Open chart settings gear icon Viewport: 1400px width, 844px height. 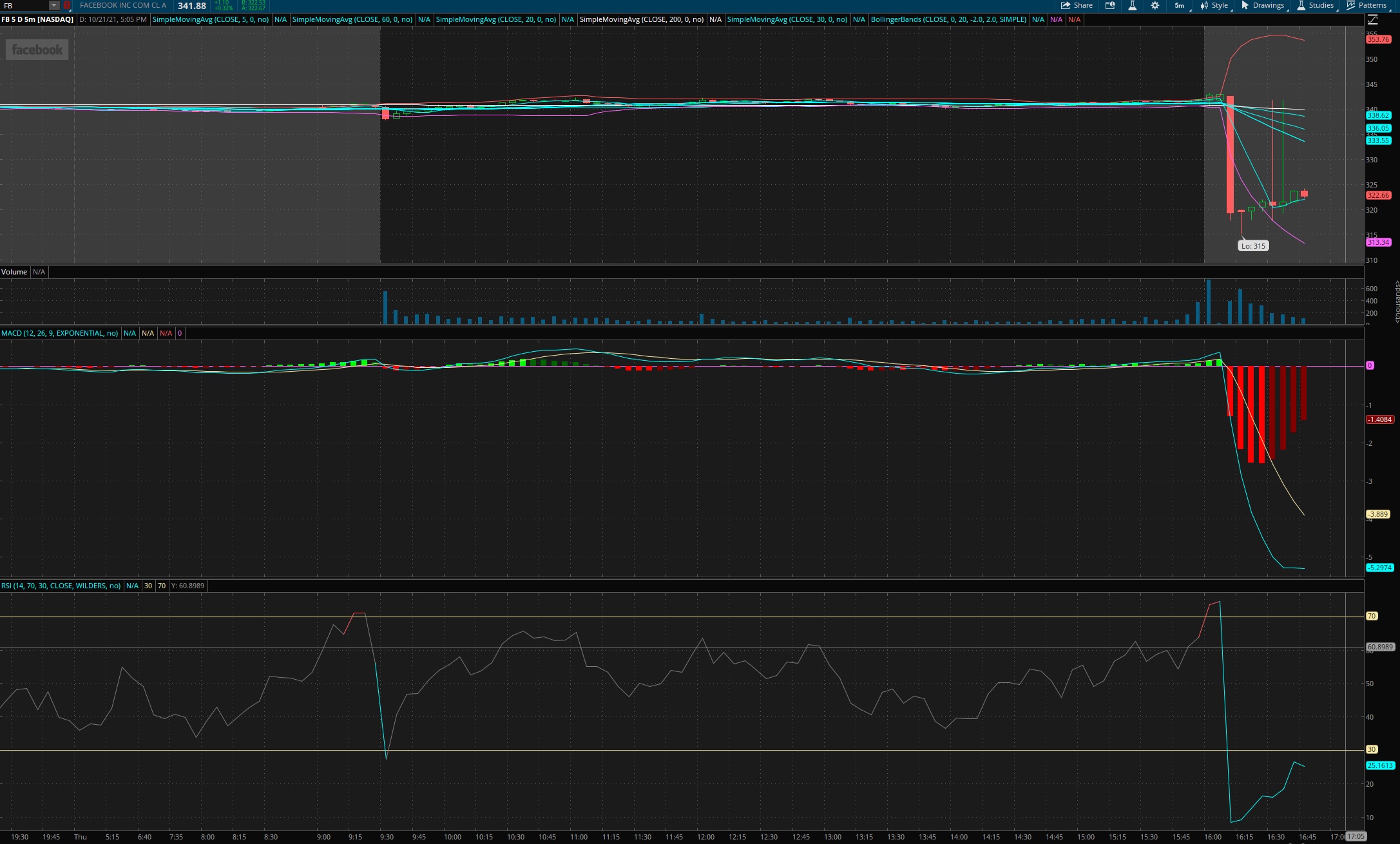pos(1155,5)
